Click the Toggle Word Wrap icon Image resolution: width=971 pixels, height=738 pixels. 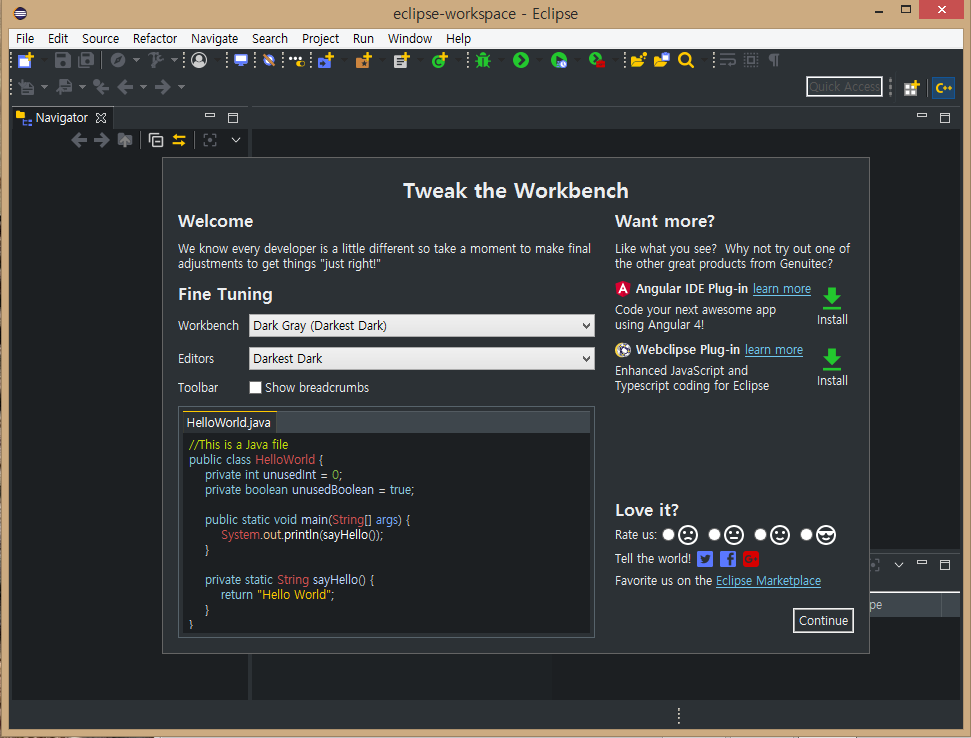click(x=728, y=60)
